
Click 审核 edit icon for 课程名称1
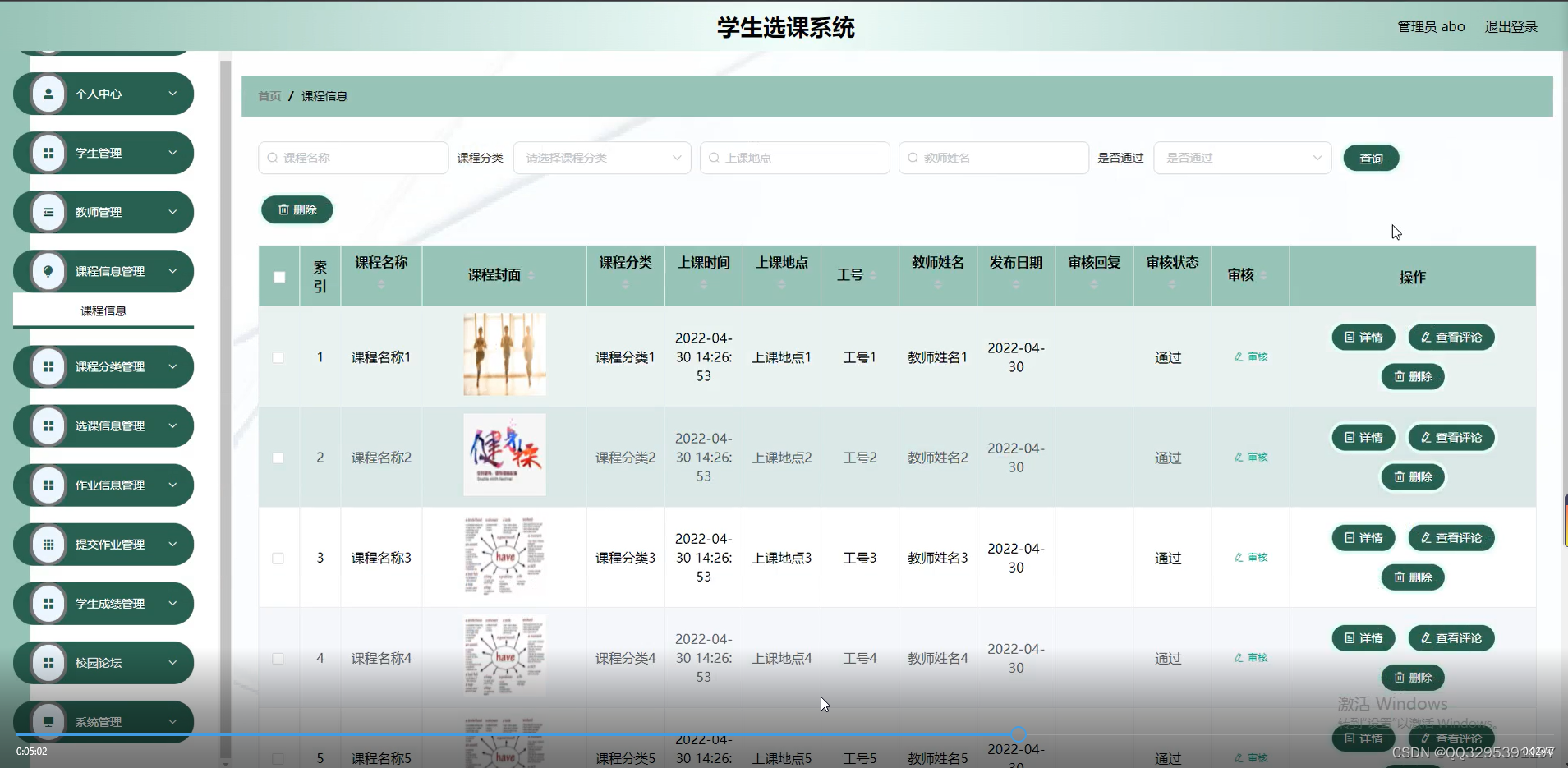[1239, 356]
